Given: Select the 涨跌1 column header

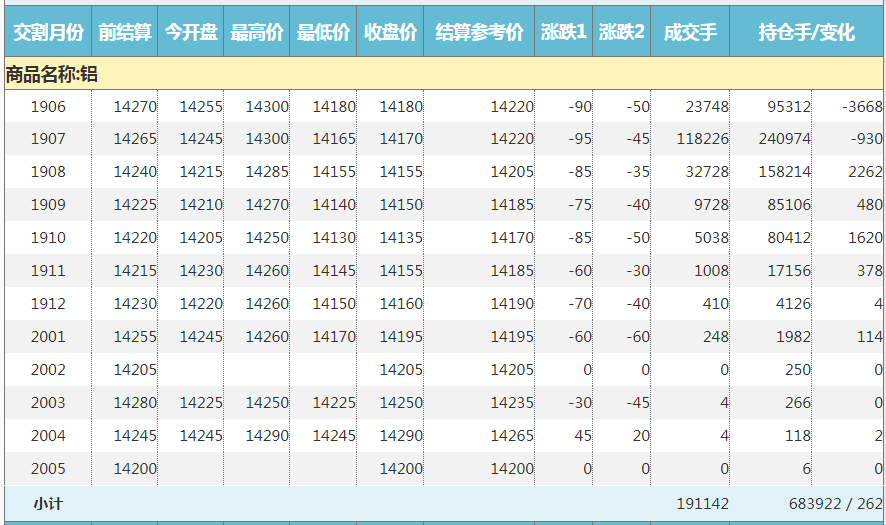Looking at the screenshot, I should pos(565,32).
